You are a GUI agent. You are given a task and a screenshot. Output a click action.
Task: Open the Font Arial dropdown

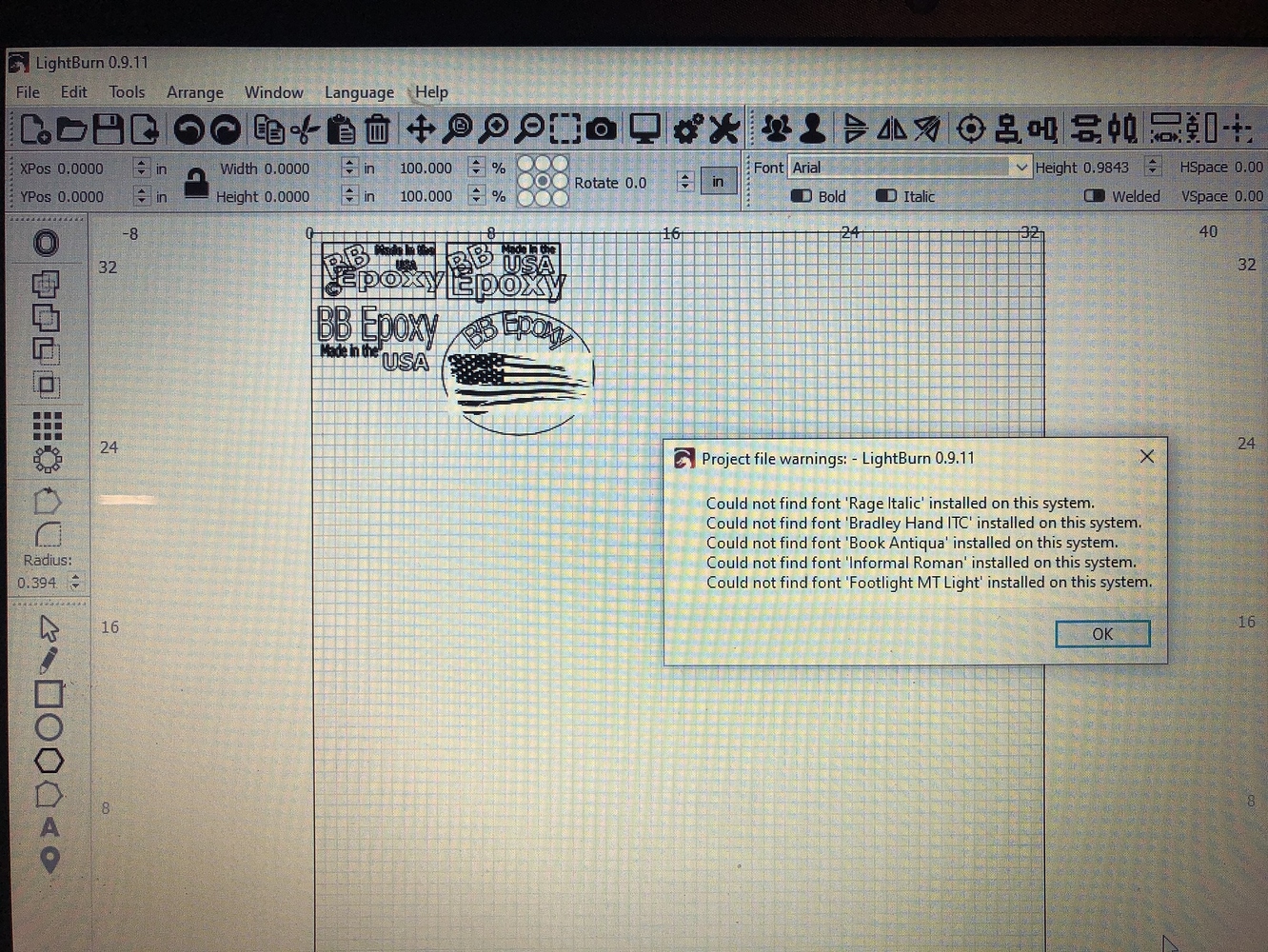pos(910,168)
